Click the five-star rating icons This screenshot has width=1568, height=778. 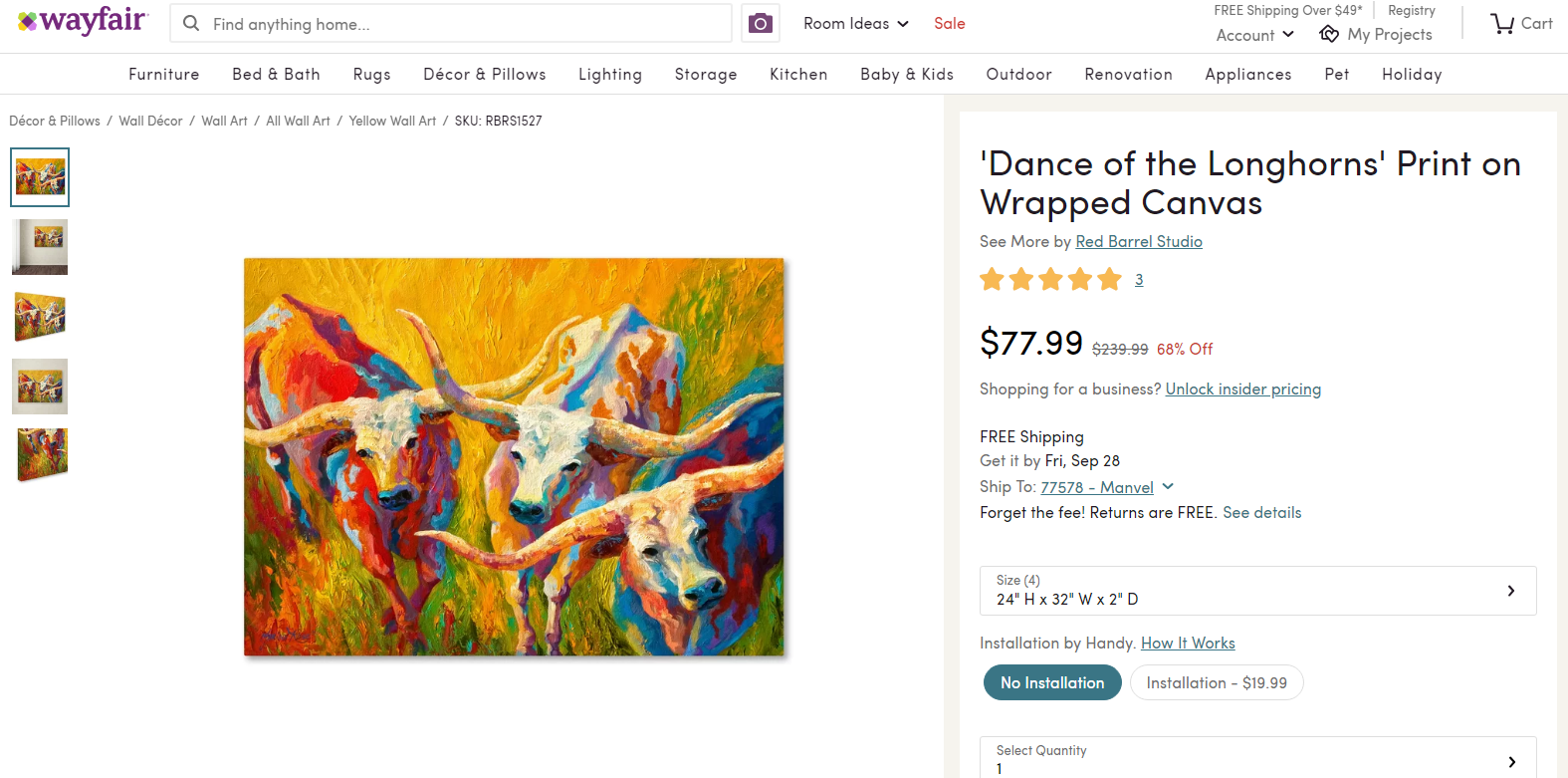tap(1050, 279)
